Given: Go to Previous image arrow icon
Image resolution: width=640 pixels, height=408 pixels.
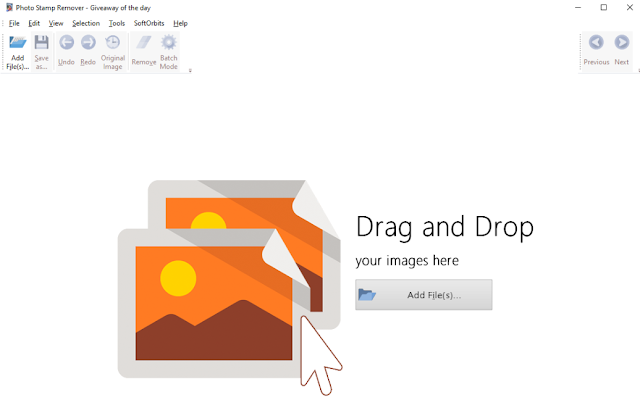Looking at the screenshot, I should click(596, 42).
